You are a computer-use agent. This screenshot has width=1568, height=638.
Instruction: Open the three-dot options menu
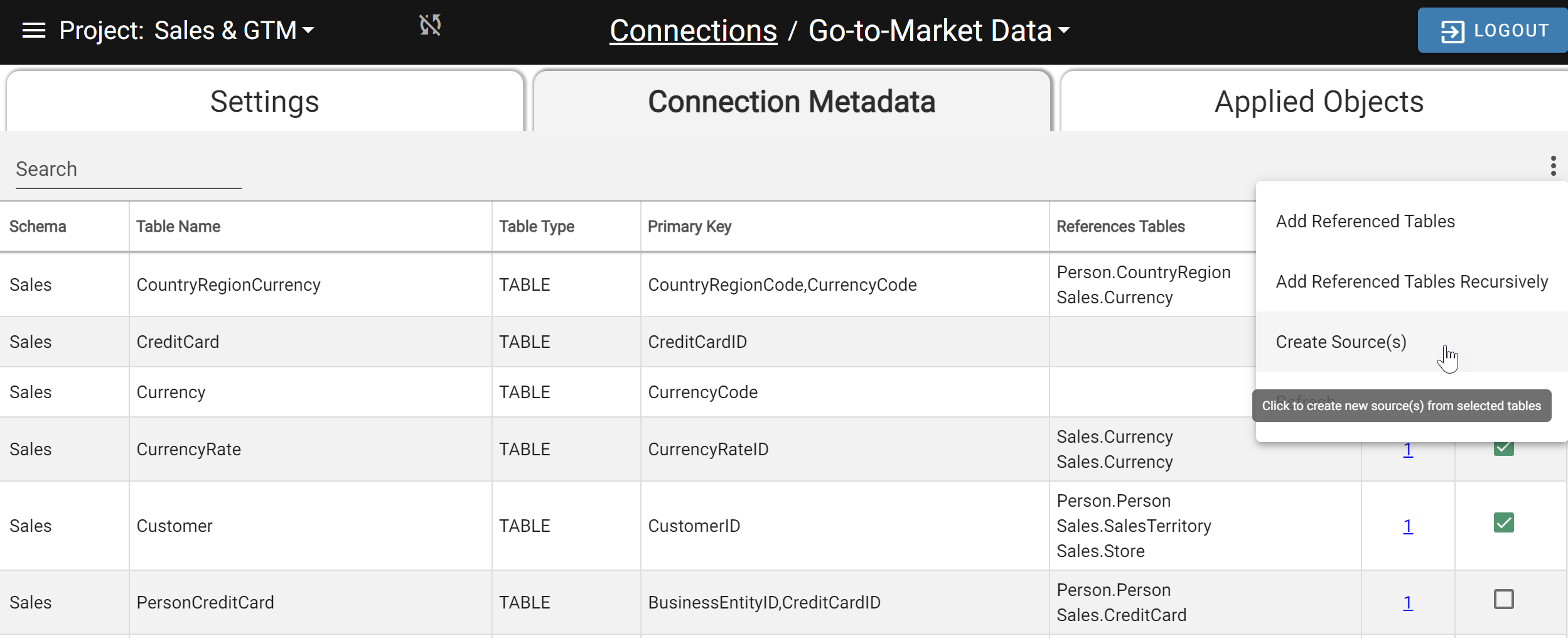point(1553,166)
